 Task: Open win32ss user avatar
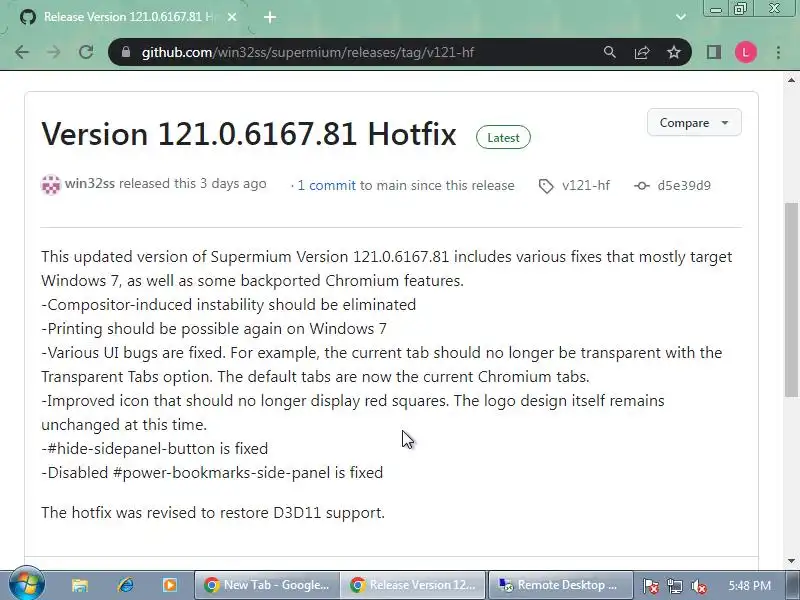pyautogui.click(x=51, y=184)
